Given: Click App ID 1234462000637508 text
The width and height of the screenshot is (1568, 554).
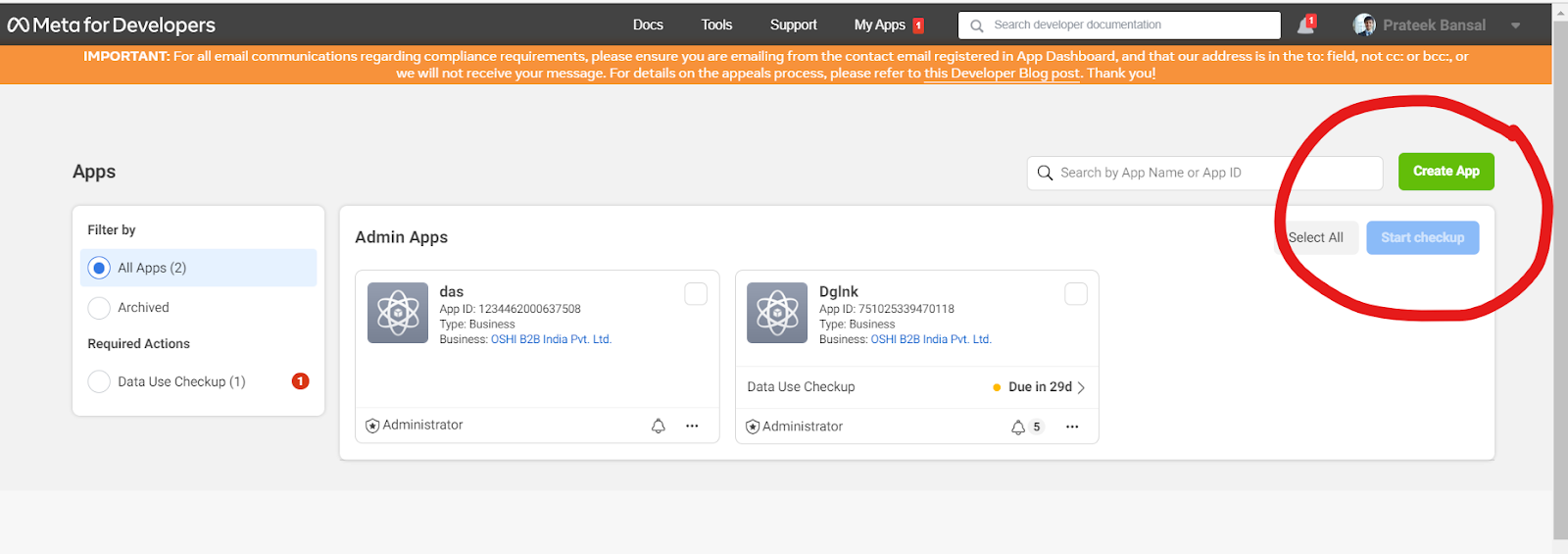Looking at the screenshot, I should (510, 309).
